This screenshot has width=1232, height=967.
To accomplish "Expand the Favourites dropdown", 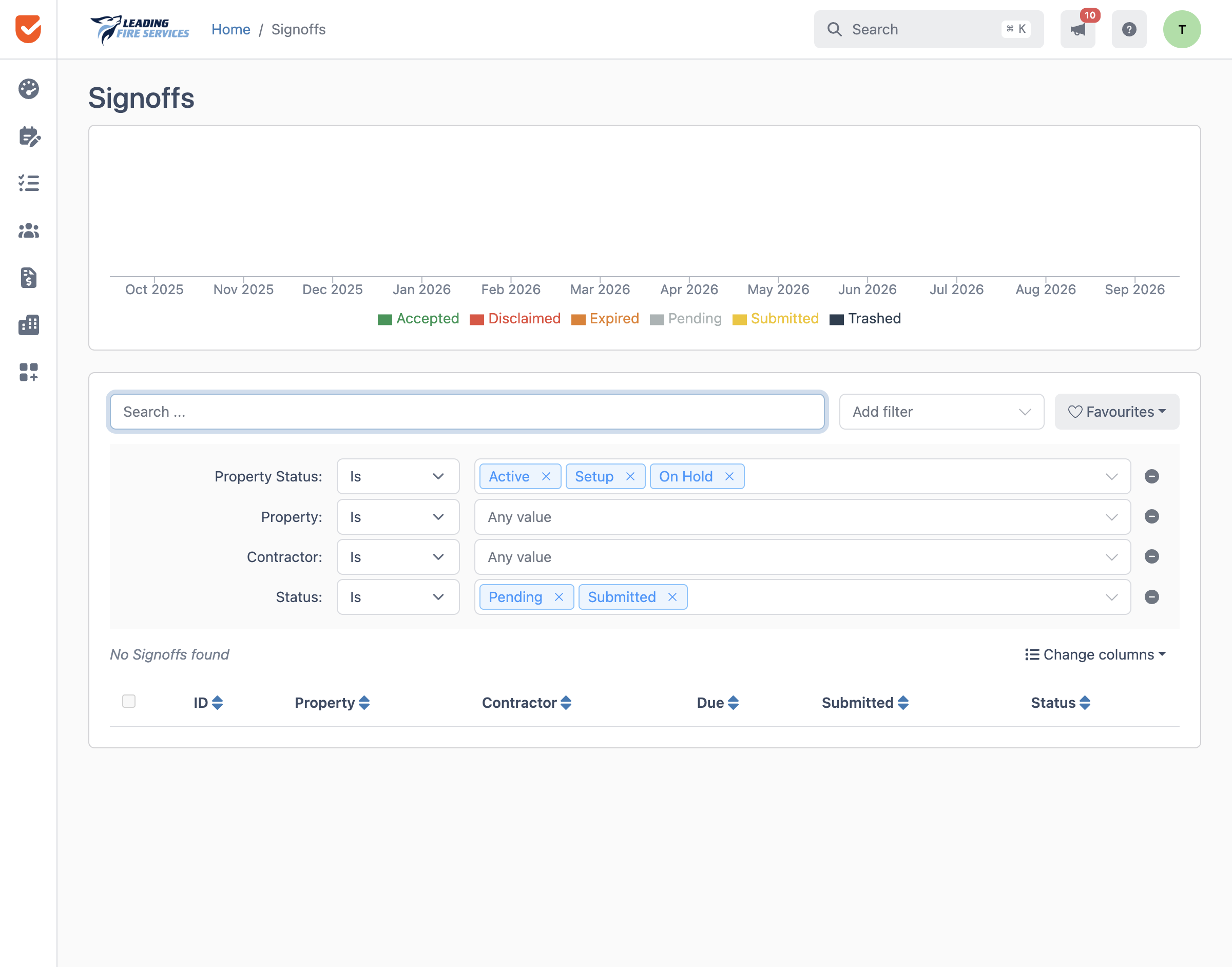I will (x=1116, y=412).
